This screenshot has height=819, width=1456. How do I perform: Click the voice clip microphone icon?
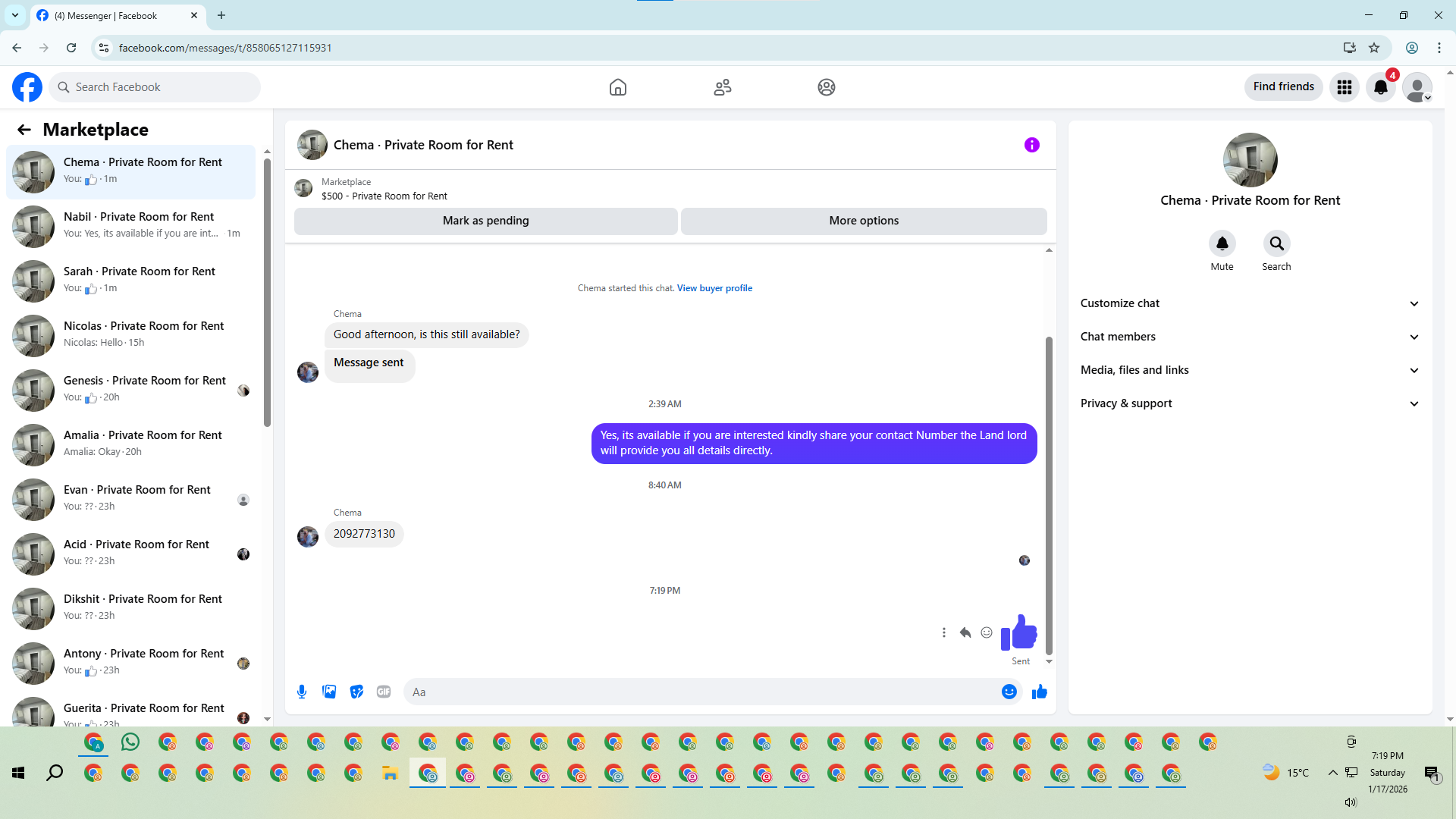(x=302, y=692)
